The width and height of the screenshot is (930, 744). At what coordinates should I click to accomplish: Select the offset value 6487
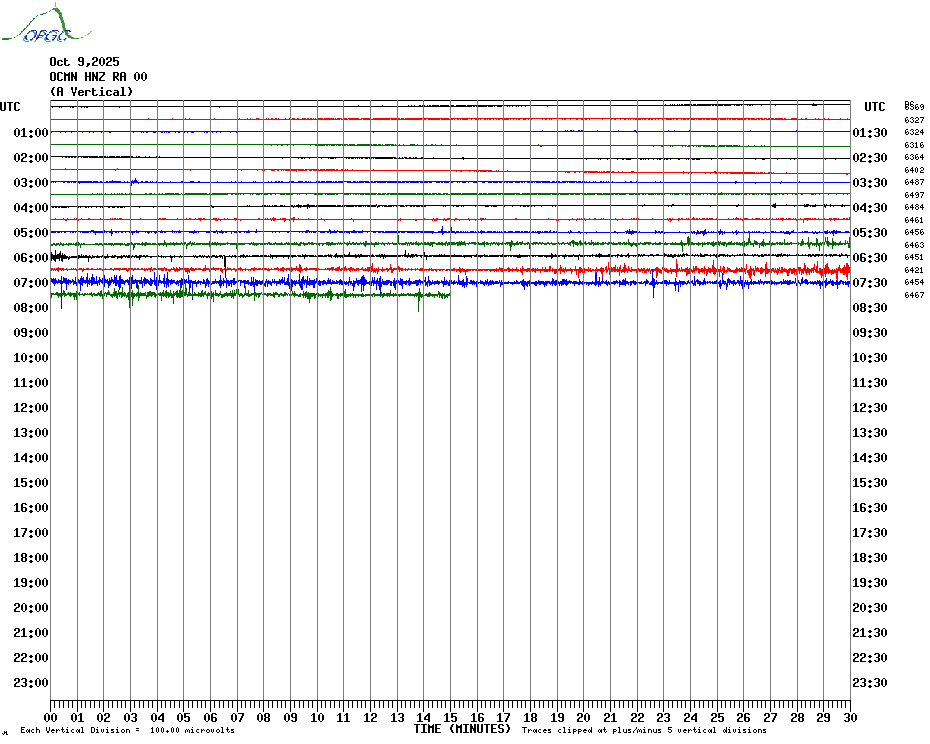pyautogui.click(x=914, y=182)
